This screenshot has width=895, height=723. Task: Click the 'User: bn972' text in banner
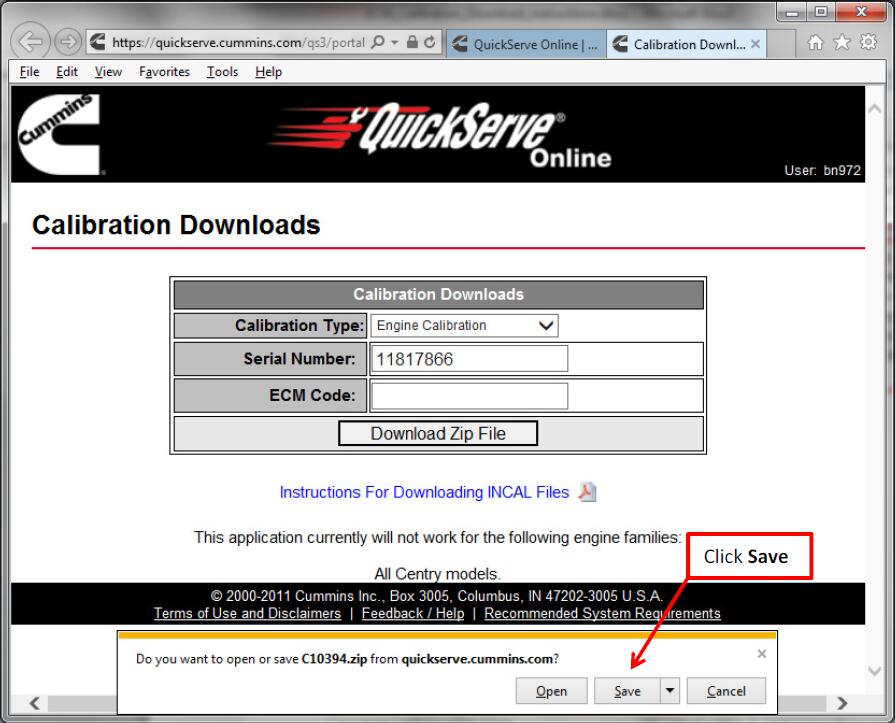click(x=822, y=170)
